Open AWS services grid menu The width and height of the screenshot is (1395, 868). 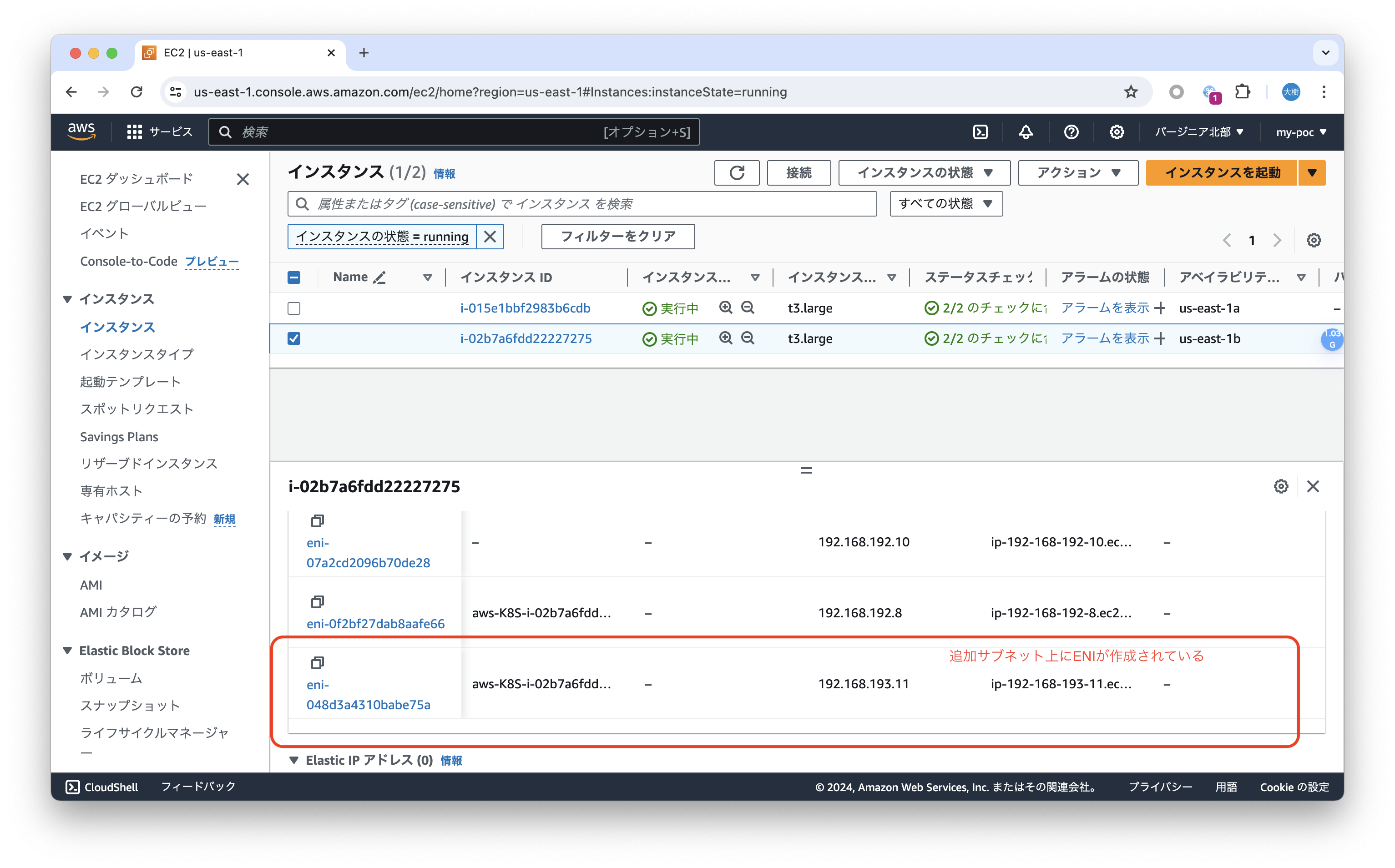pyautogui.click(x=134, y=132)
